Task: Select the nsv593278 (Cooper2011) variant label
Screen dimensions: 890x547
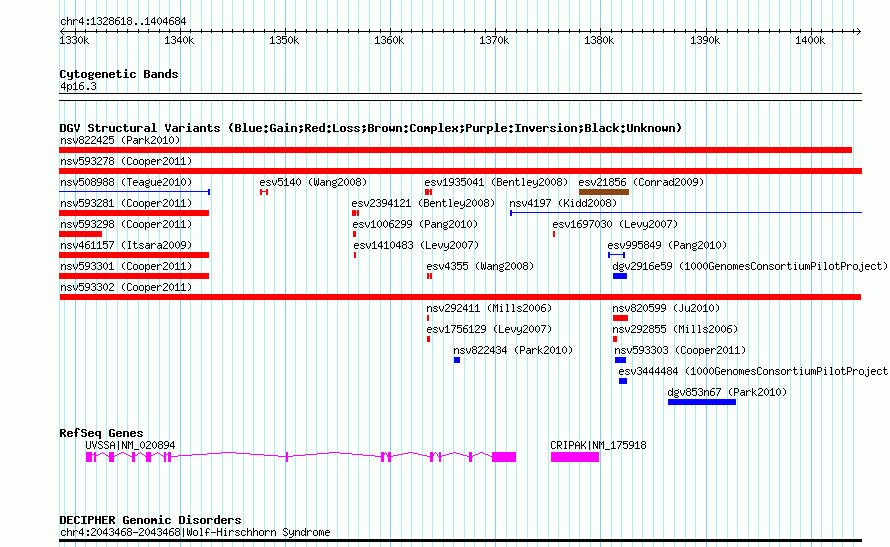Action: pyautogui.click(x=126, y=161)
